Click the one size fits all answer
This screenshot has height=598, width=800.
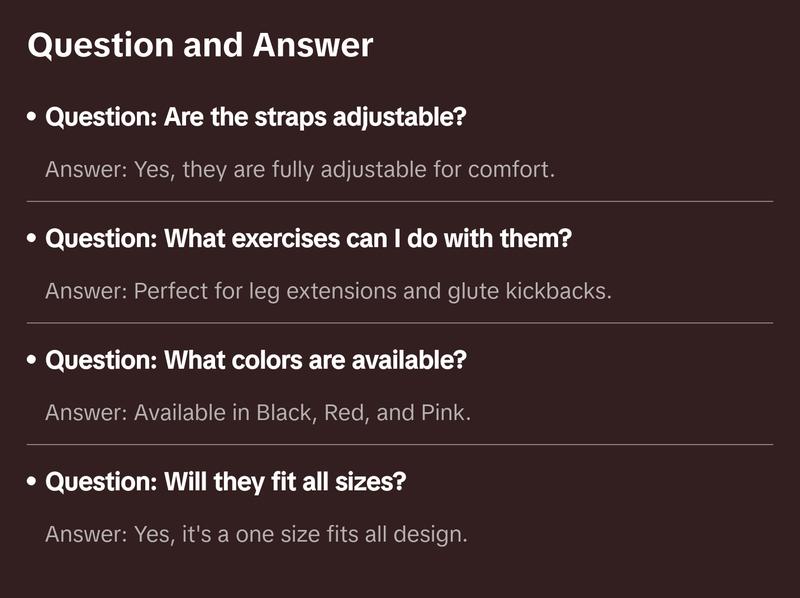(x=256, y=535)
